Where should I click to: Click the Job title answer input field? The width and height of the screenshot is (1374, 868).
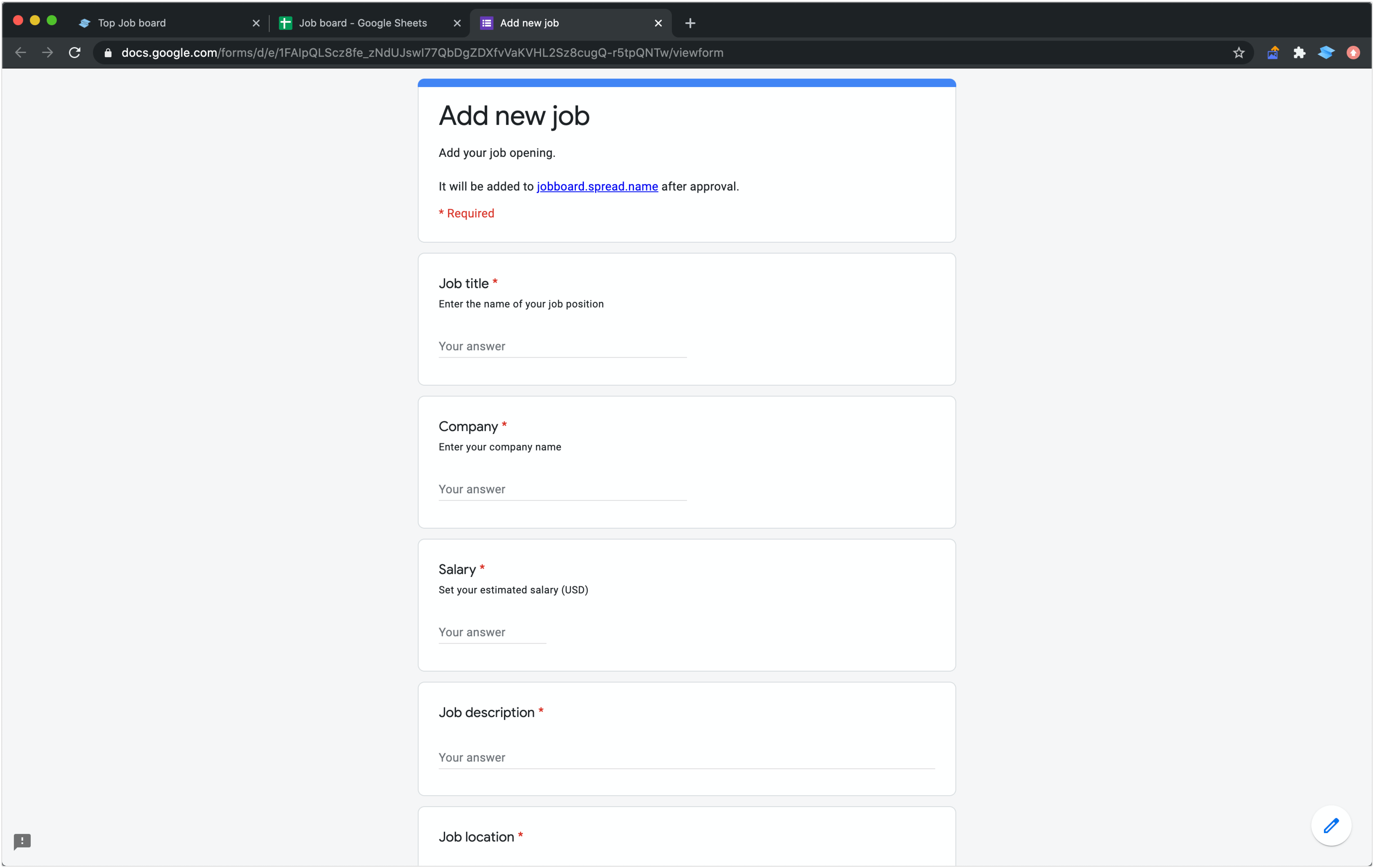pos(562,345)
